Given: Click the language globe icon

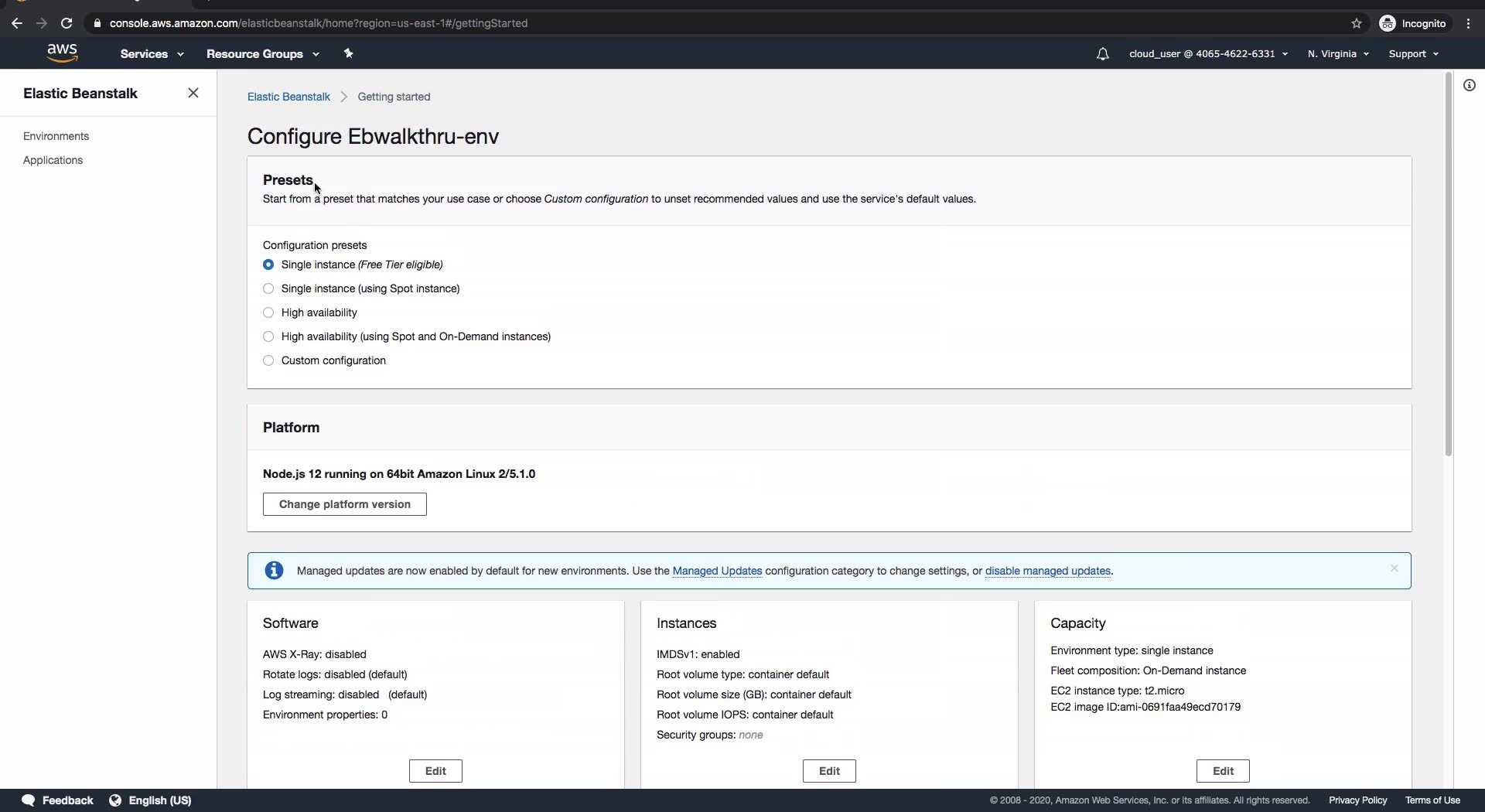Looking at the screenshot, I should click(115, 800).
